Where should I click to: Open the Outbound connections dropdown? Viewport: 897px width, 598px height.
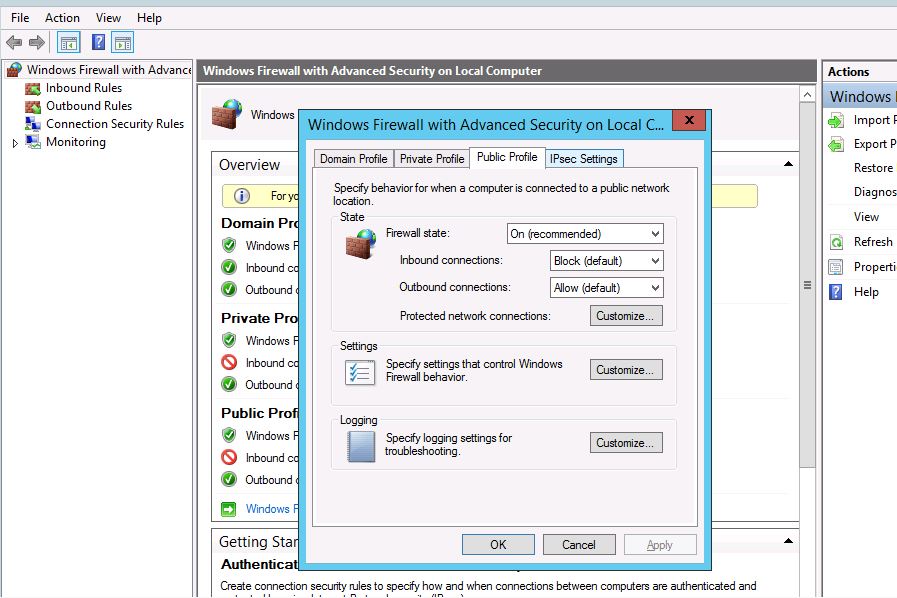[x=606, y=288]
